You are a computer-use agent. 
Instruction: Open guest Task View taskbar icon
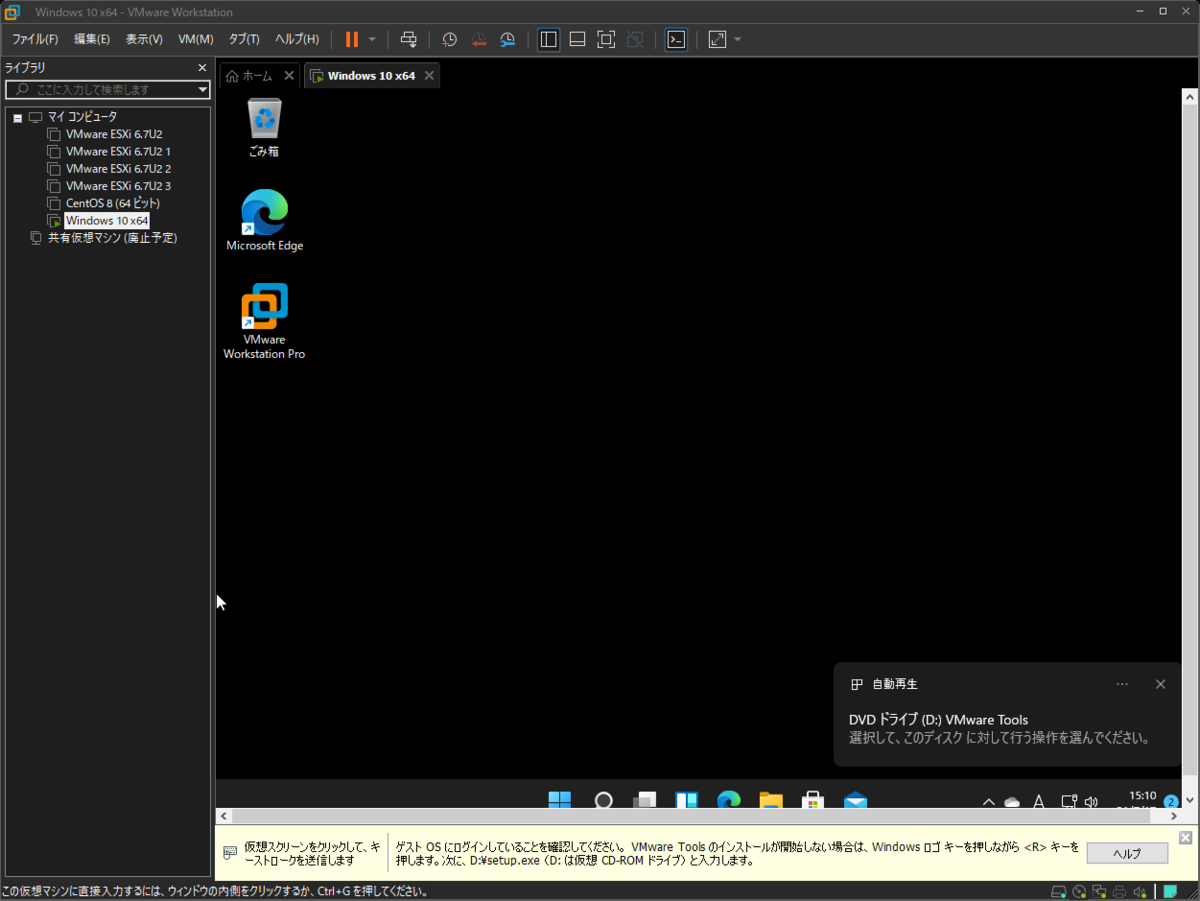coord(645,800)
